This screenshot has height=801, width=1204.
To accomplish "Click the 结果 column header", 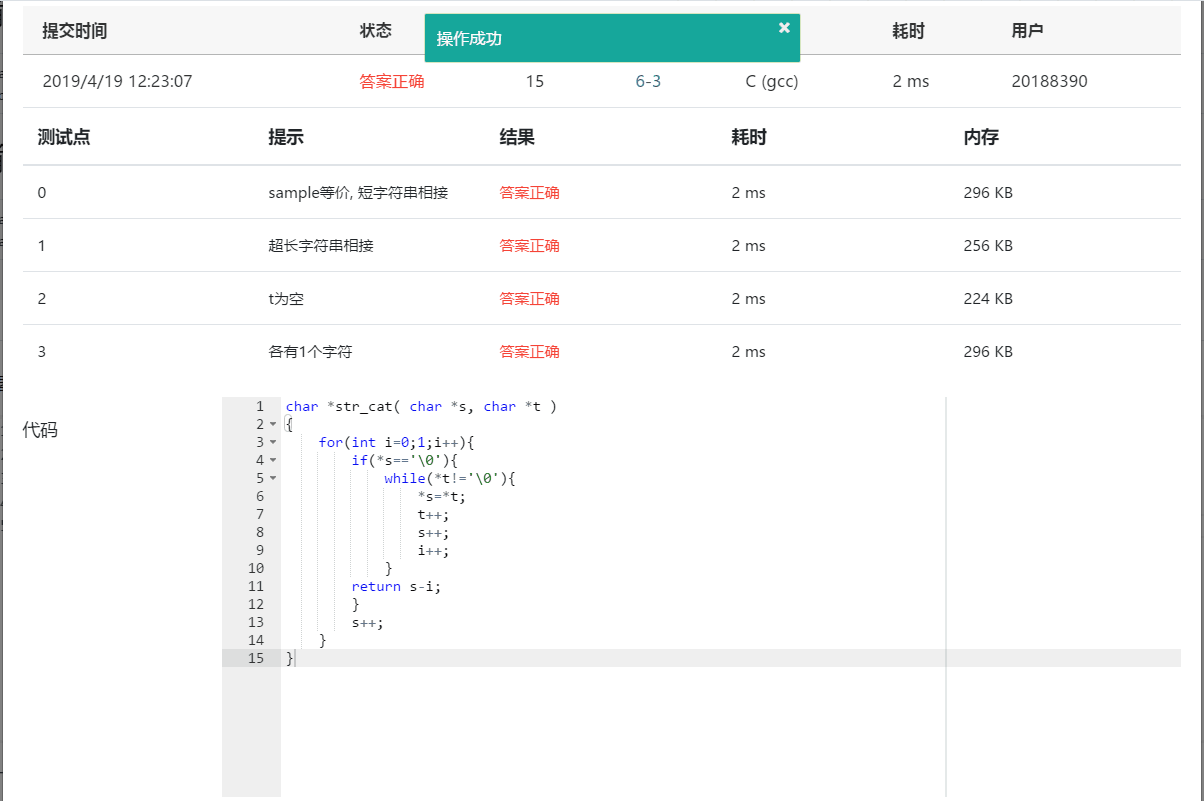I will point(517,137).
